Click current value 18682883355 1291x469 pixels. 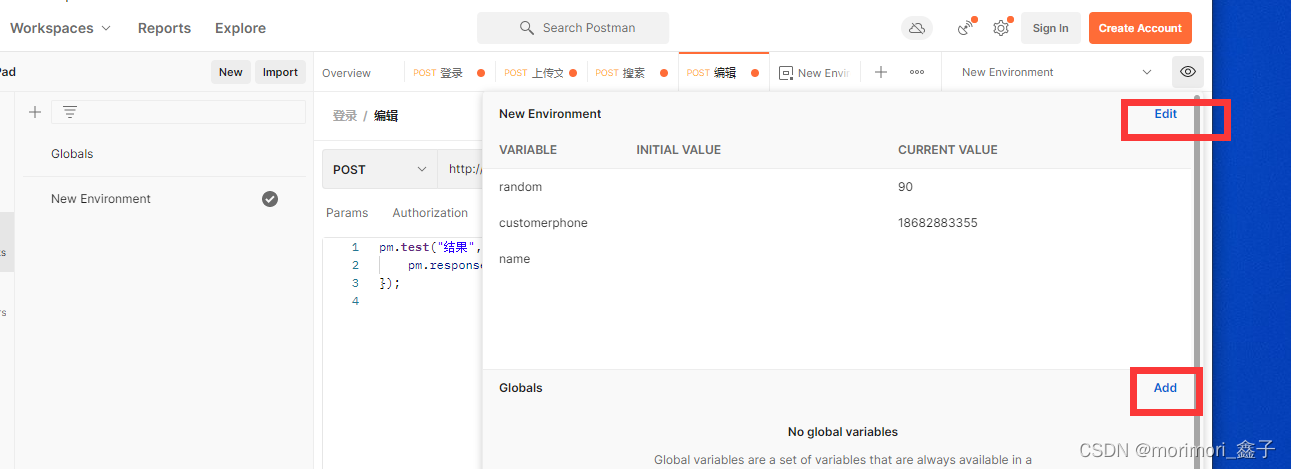click(x=937, y=223)
